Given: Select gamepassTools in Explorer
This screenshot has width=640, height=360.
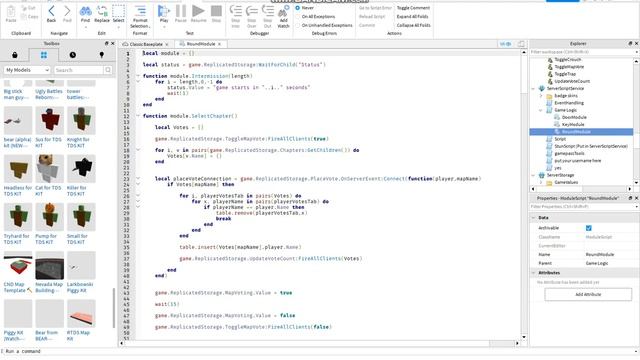Looking at the screenshot, I should coord(569,153).
